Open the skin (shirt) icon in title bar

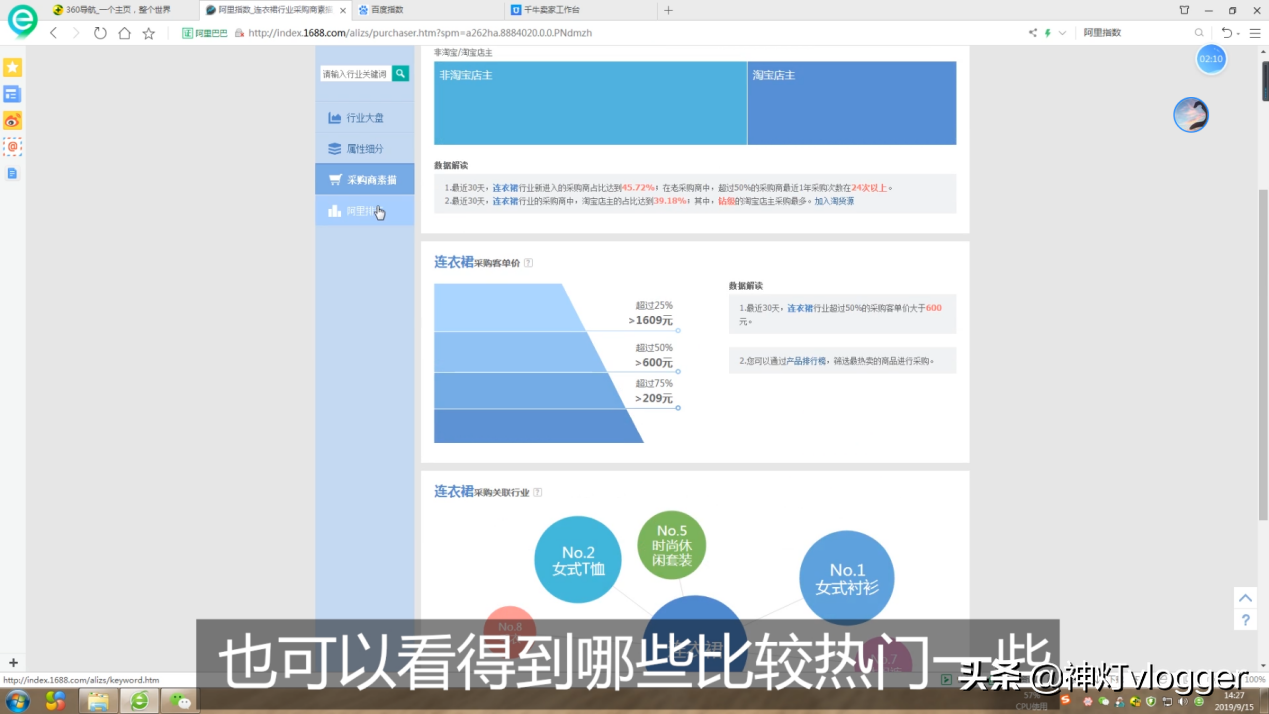tap(1184, 10)
